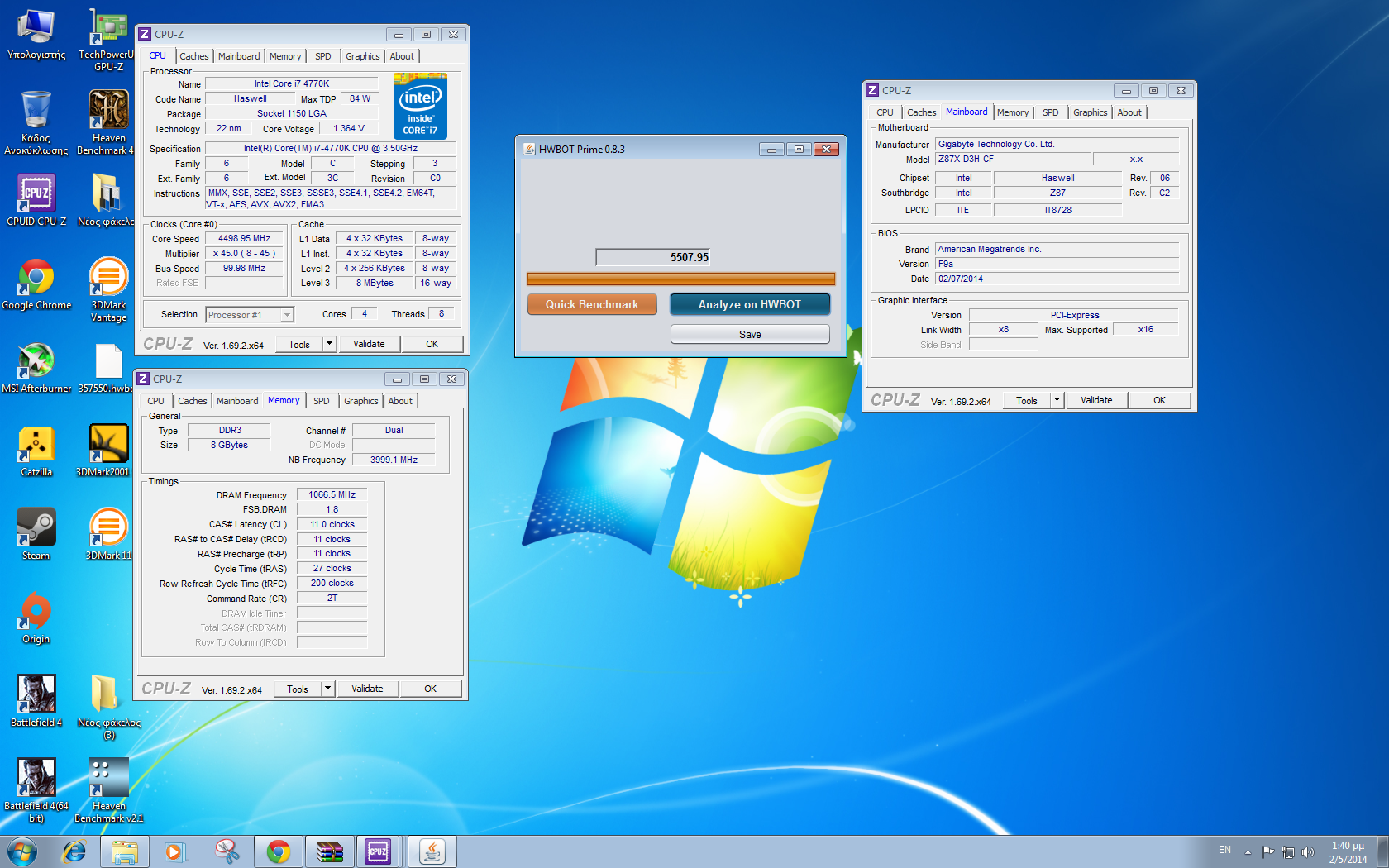This screenshot has width=1389, height=868.
Task: Select the 357550.hwbot file icon
Action: coord(108,367)
